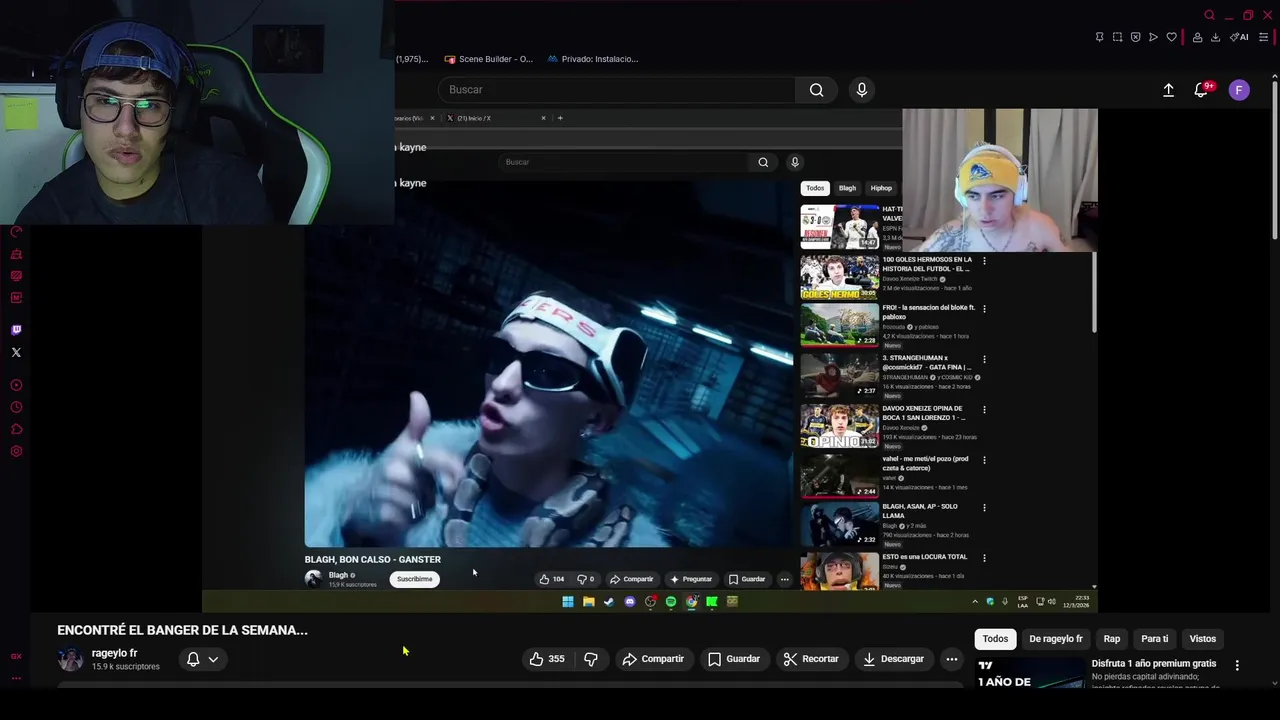Open the Player icon in the sidebar
The width and height of the screenshot is (1280, 720).
(16, 385)
